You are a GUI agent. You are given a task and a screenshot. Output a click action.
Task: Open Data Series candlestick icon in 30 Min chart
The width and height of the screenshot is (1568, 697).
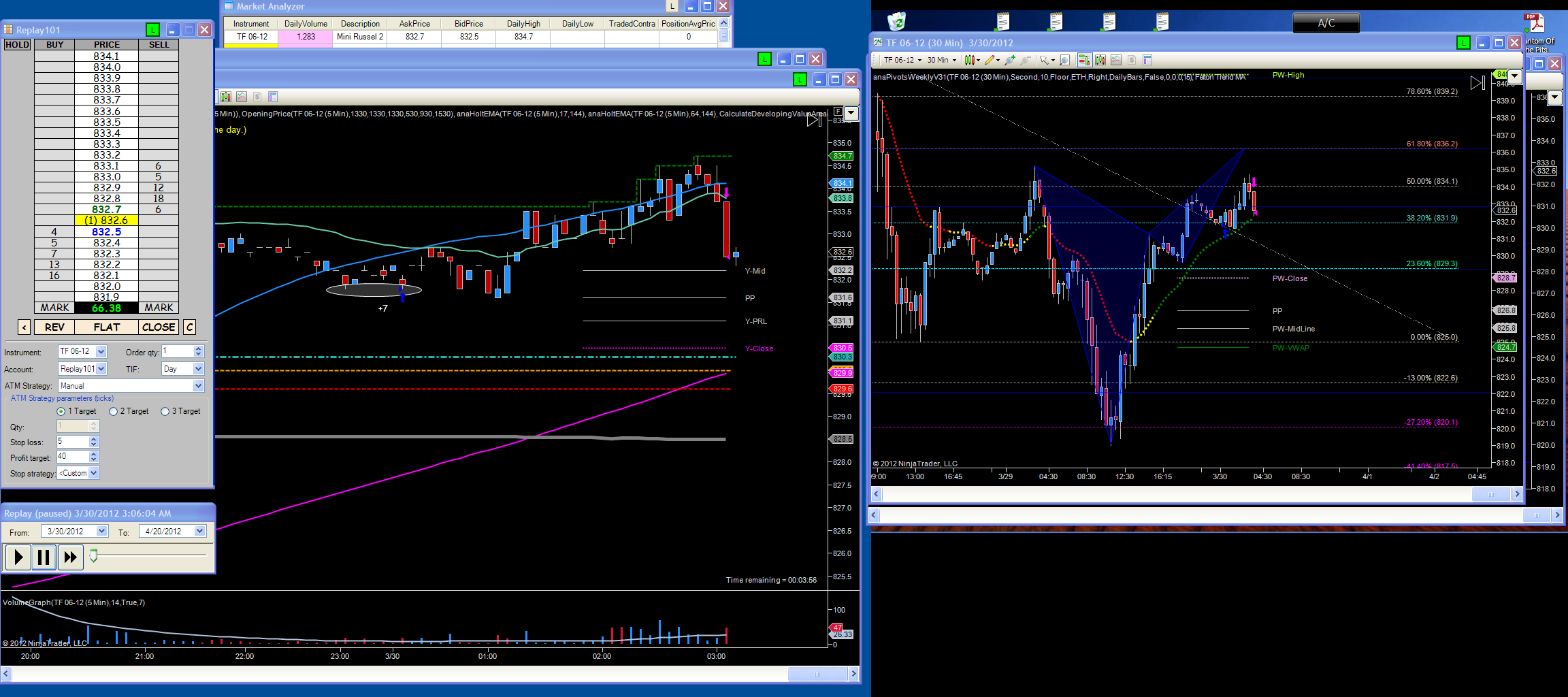(x=1100, y=60)
